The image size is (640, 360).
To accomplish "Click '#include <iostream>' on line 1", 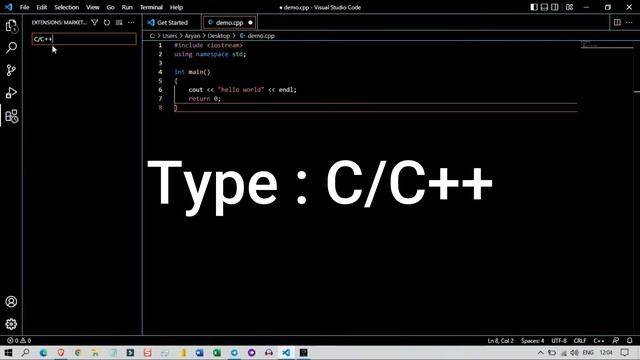I will coord(208,45).
